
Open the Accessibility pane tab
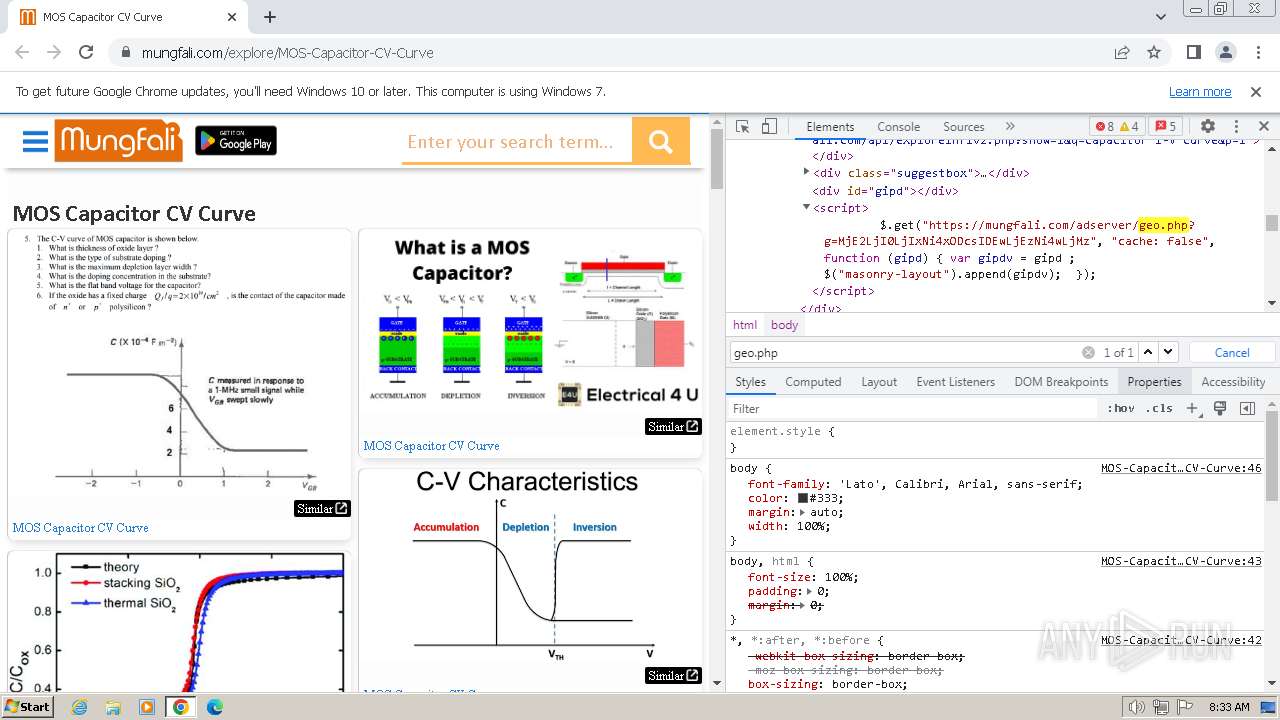pos(1233,381)
